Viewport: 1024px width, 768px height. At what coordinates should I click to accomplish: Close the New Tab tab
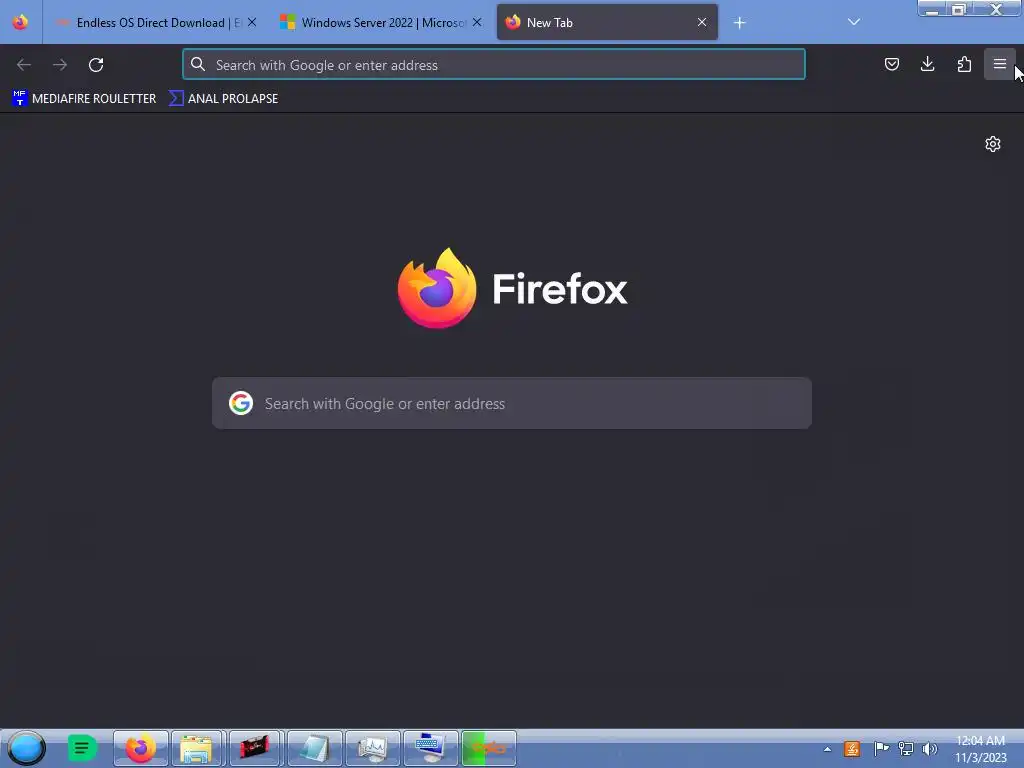702,22
